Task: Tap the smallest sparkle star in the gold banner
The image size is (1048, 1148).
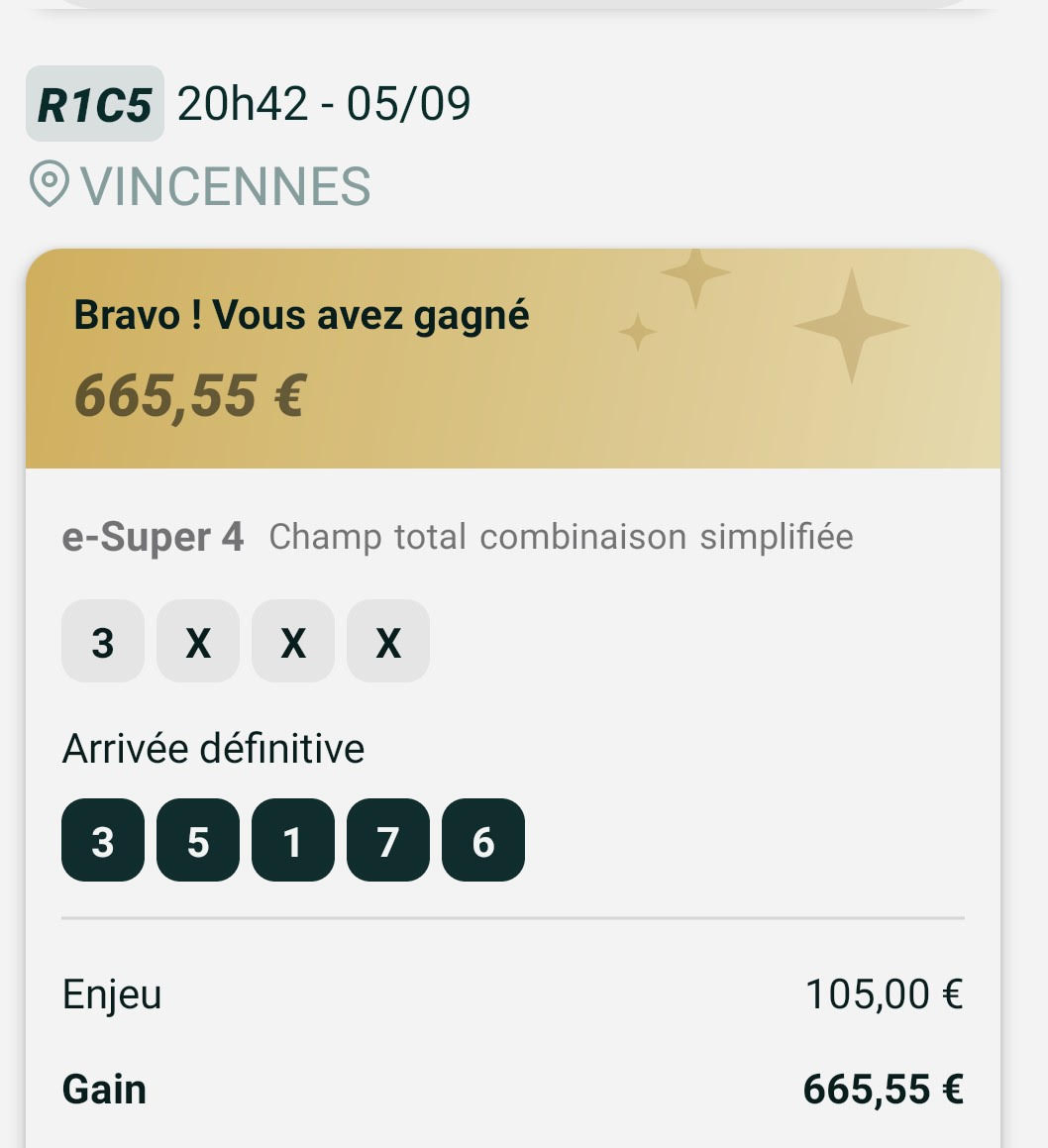Action: coord(638,333)
